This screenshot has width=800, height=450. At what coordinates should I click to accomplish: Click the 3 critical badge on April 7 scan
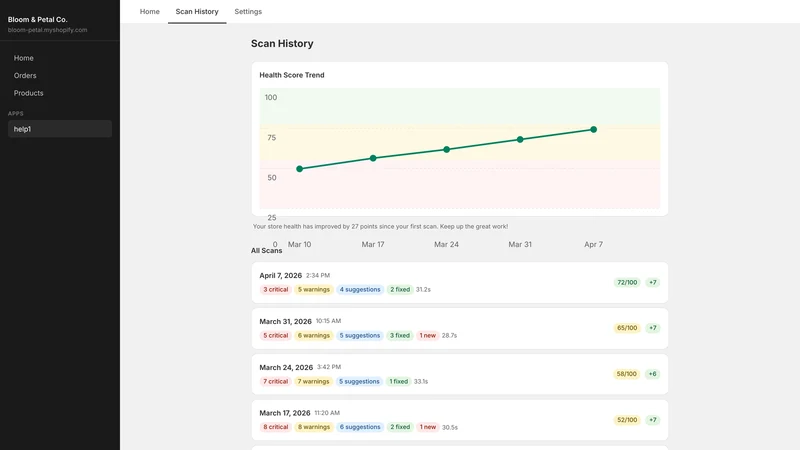[276, 290]
